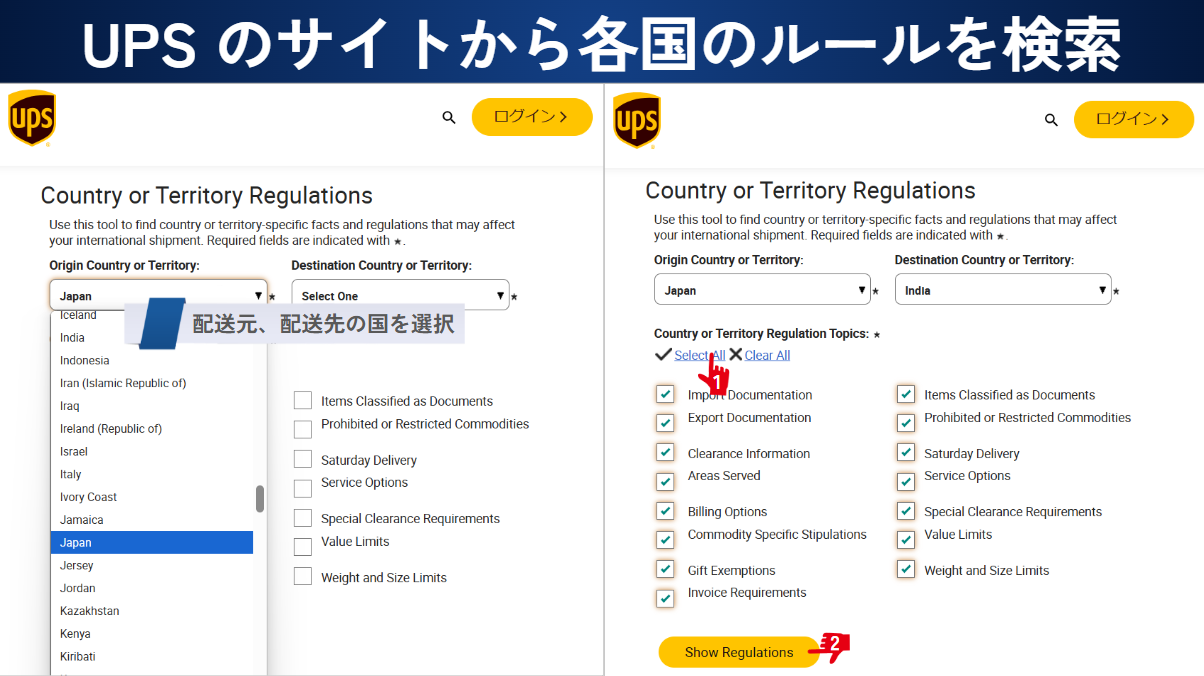1204x676 pixels.
Task: Click the Clear All link
Action: (x=767, y=355)
